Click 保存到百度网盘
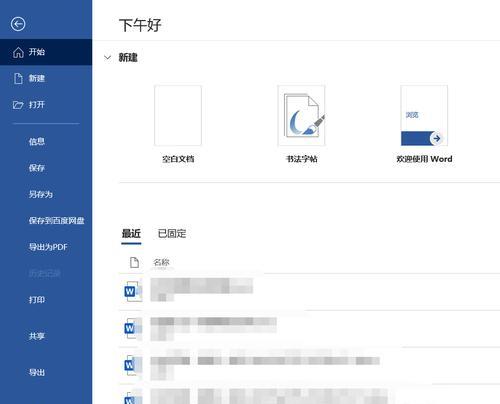 (x=56, y=220)
